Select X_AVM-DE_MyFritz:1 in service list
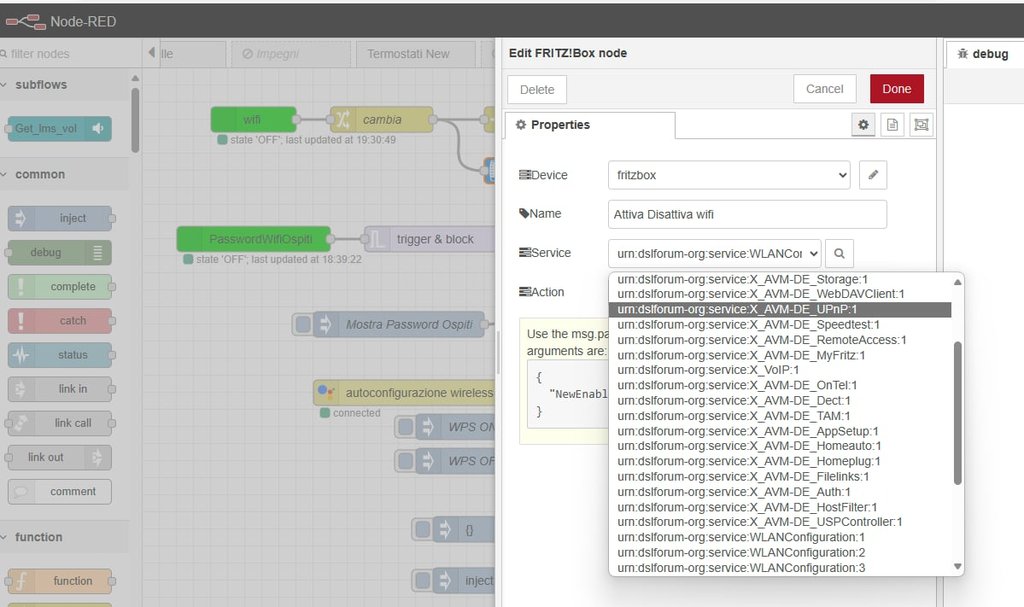 (780, 355)
